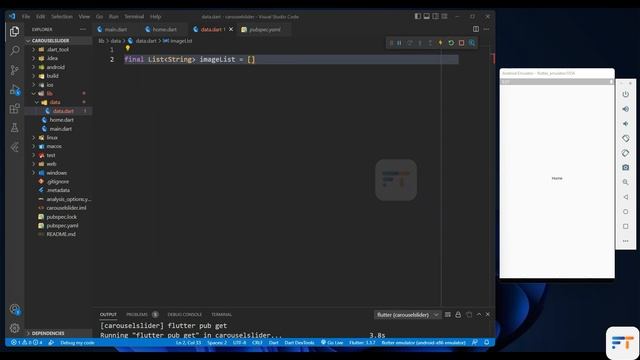Image resolution: width=640 pixels, height=360 pixels.
Task: Raise the emulator volume
Action: [626, 109]
